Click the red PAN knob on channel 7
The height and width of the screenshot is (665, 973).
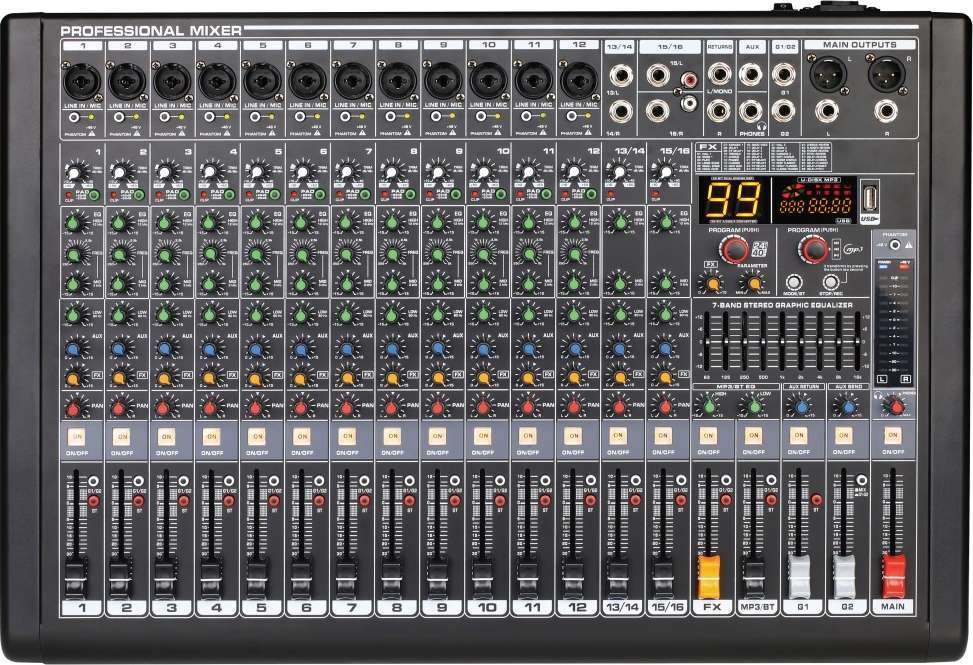tap(346, 407)
